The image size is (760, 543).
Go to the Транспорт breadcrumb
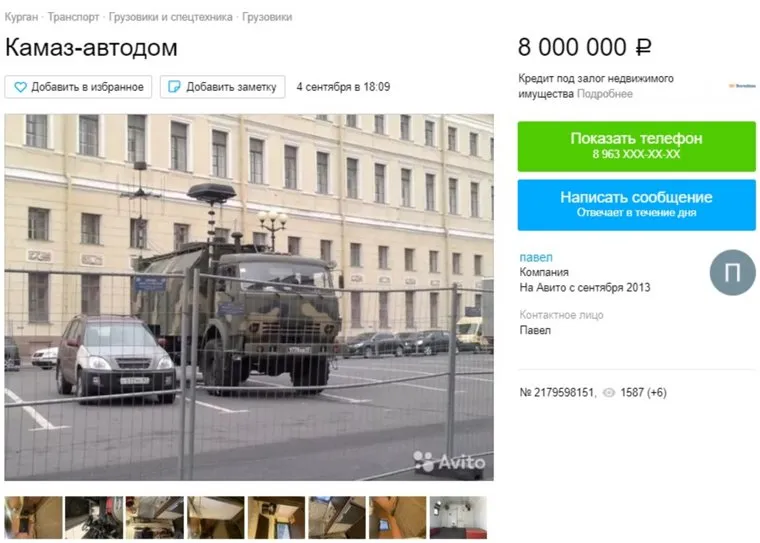click(73, 17)
